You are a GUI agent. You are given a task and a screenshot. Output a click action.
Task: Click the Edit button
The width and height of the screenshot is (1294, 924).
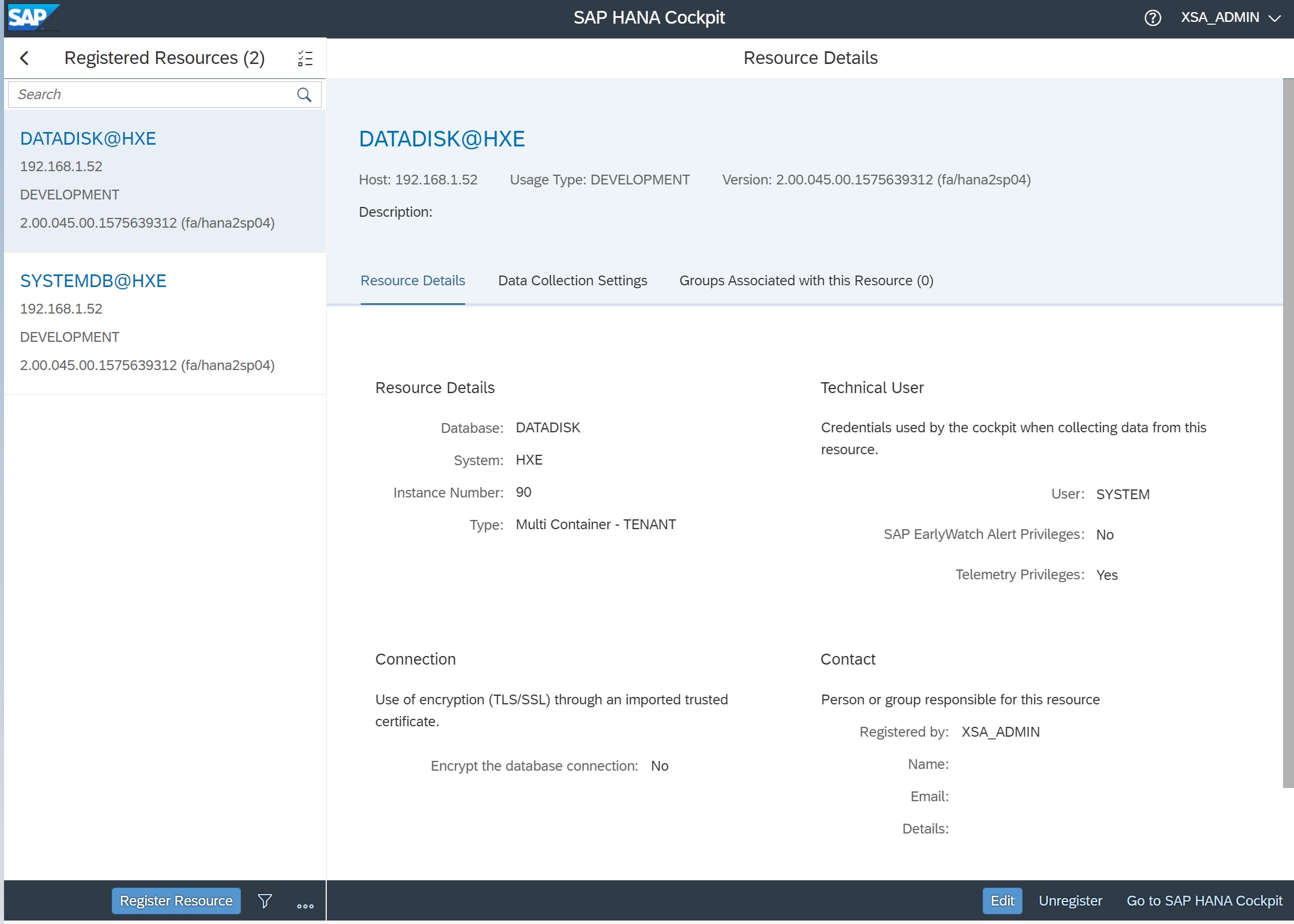click(1002, 900)
